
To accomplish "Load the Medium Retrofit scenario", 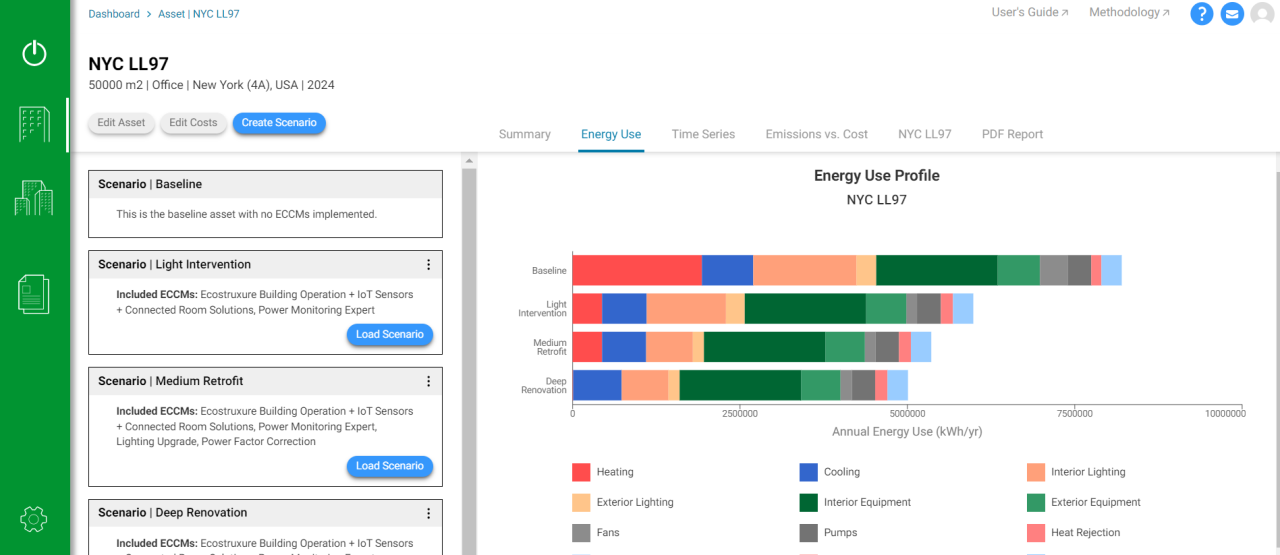I will pyautogui.click(x=390, y=466).
